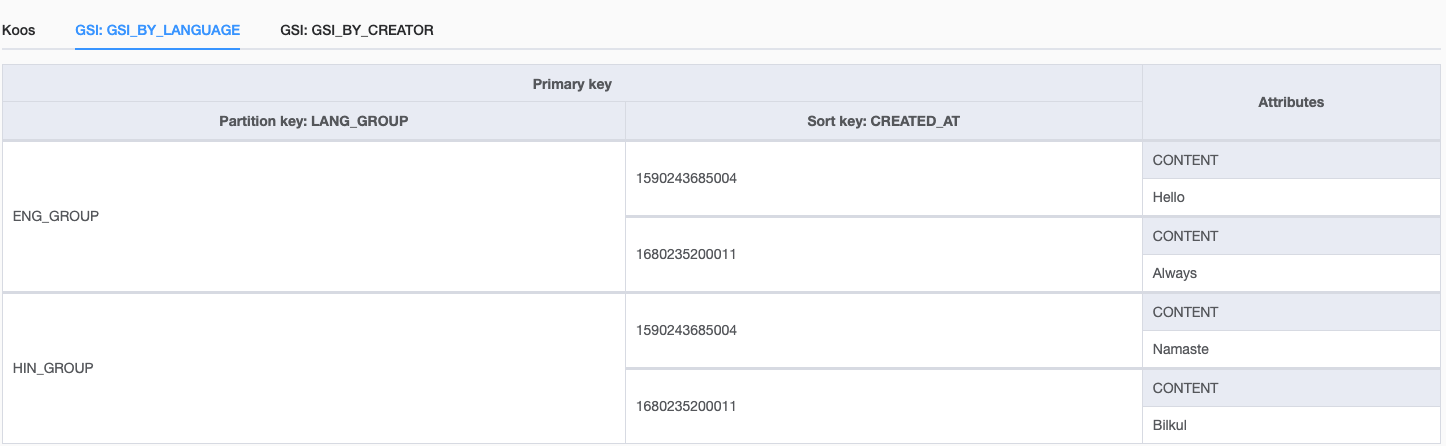
Task: Select the Hello content value
Action: point(1168,197)
